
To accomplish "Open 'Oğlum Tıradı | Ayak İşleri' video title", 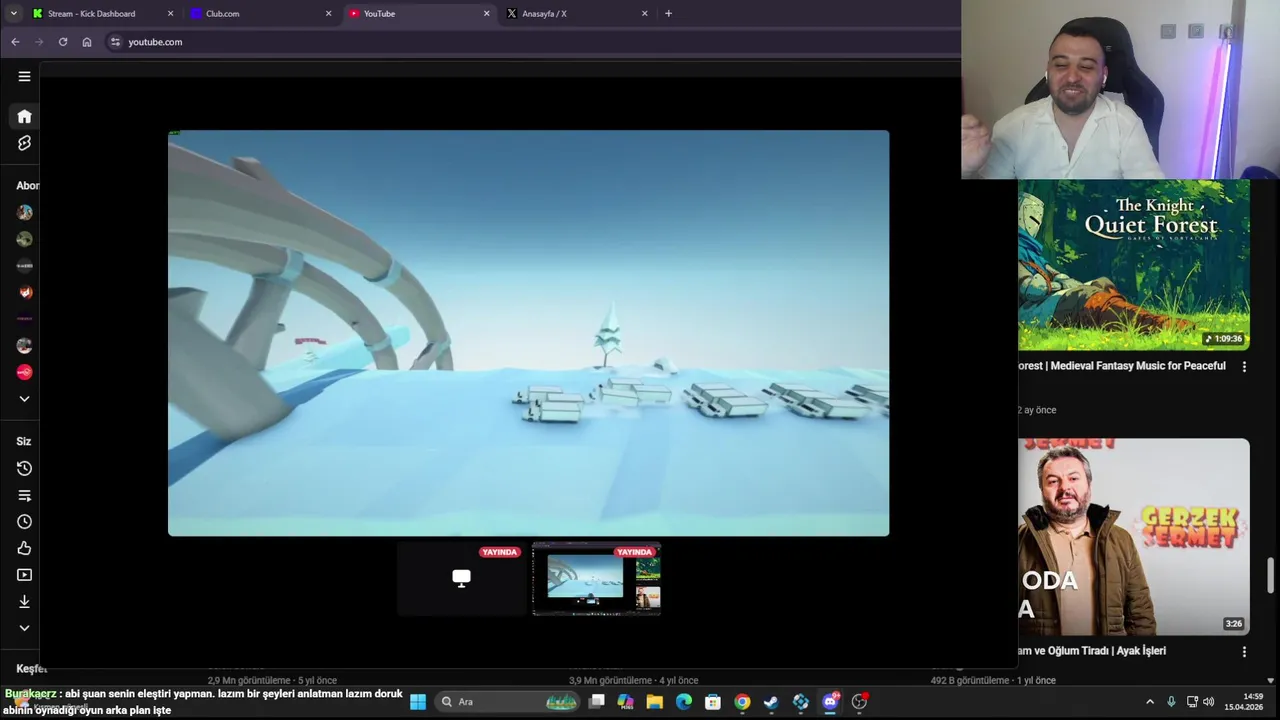I will click(1092, 651).
